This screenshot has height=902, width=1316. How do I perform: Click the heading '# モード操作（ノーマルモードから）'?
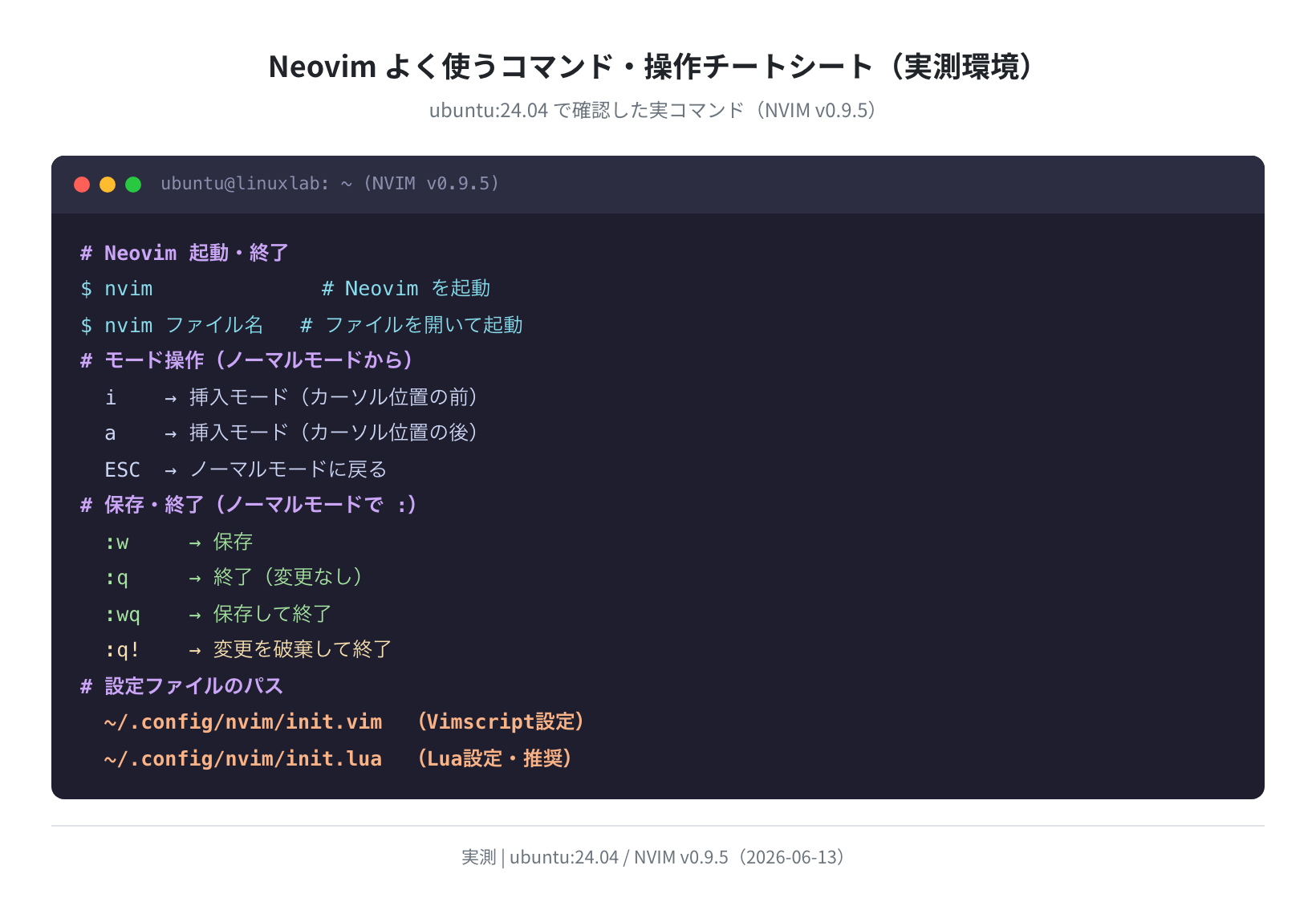click(246, 360)
